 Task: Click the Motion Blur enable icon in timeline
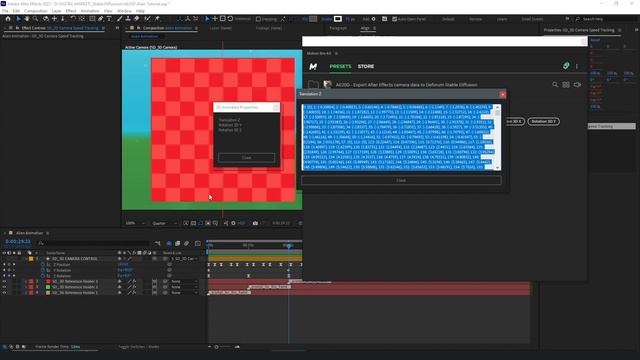187,243
